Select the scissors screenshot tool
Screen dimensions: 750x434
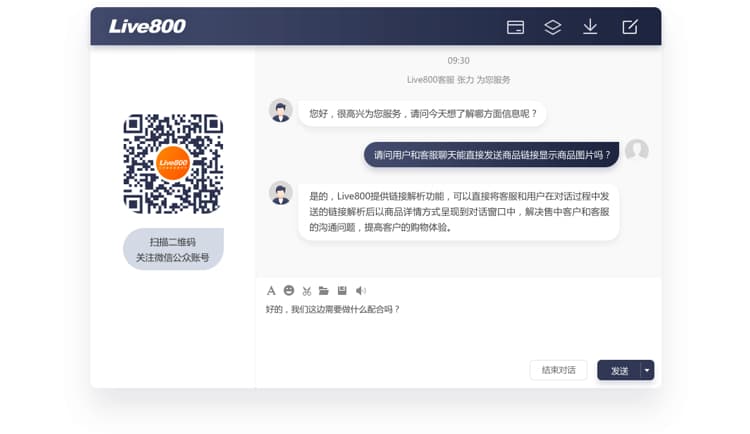coord(306,290)
